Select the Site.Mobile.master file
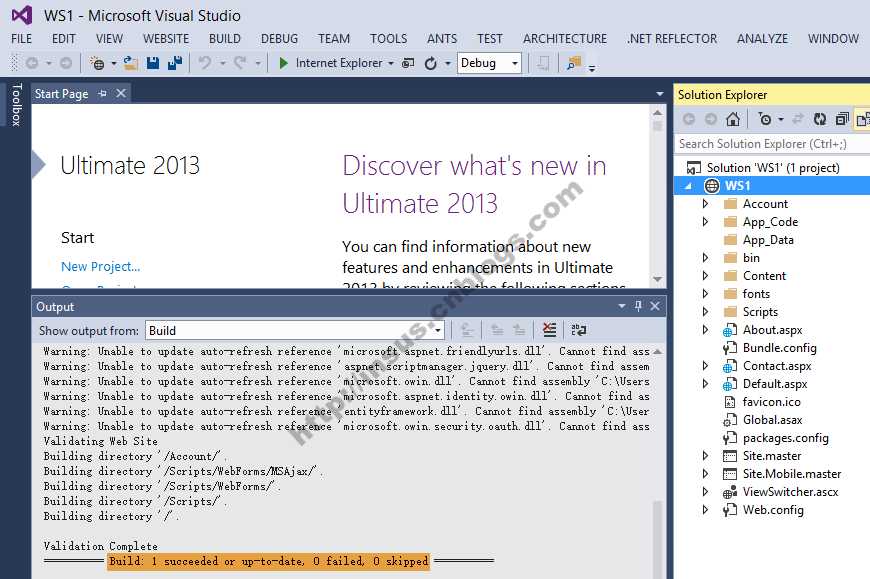870x579 pixels. (792, 474)
